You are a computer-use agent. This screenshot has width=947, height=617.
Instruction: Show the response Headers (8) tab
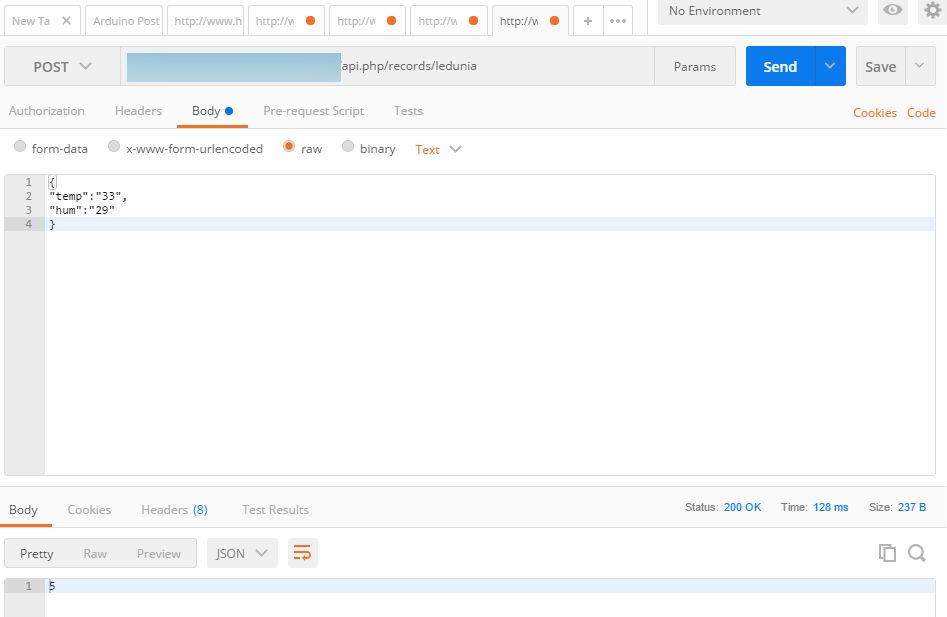[175, 510]
